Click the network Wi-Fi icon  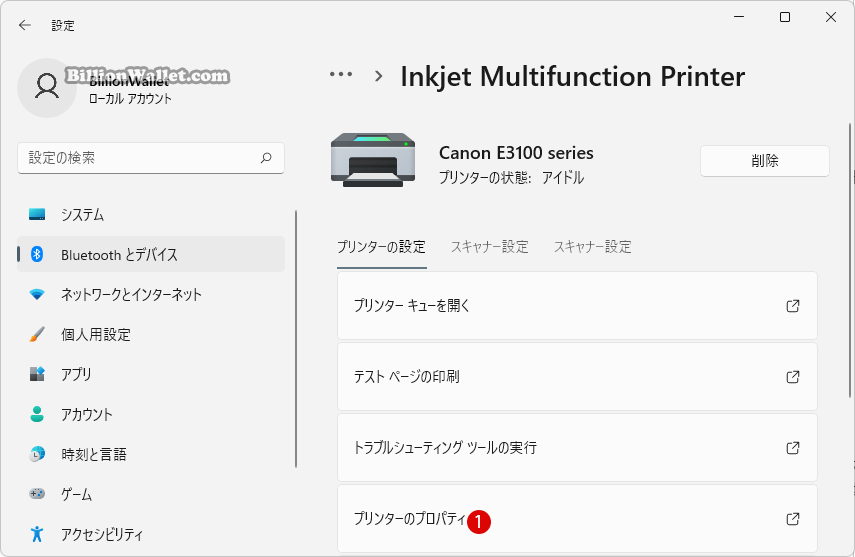(x=37, y=295)
